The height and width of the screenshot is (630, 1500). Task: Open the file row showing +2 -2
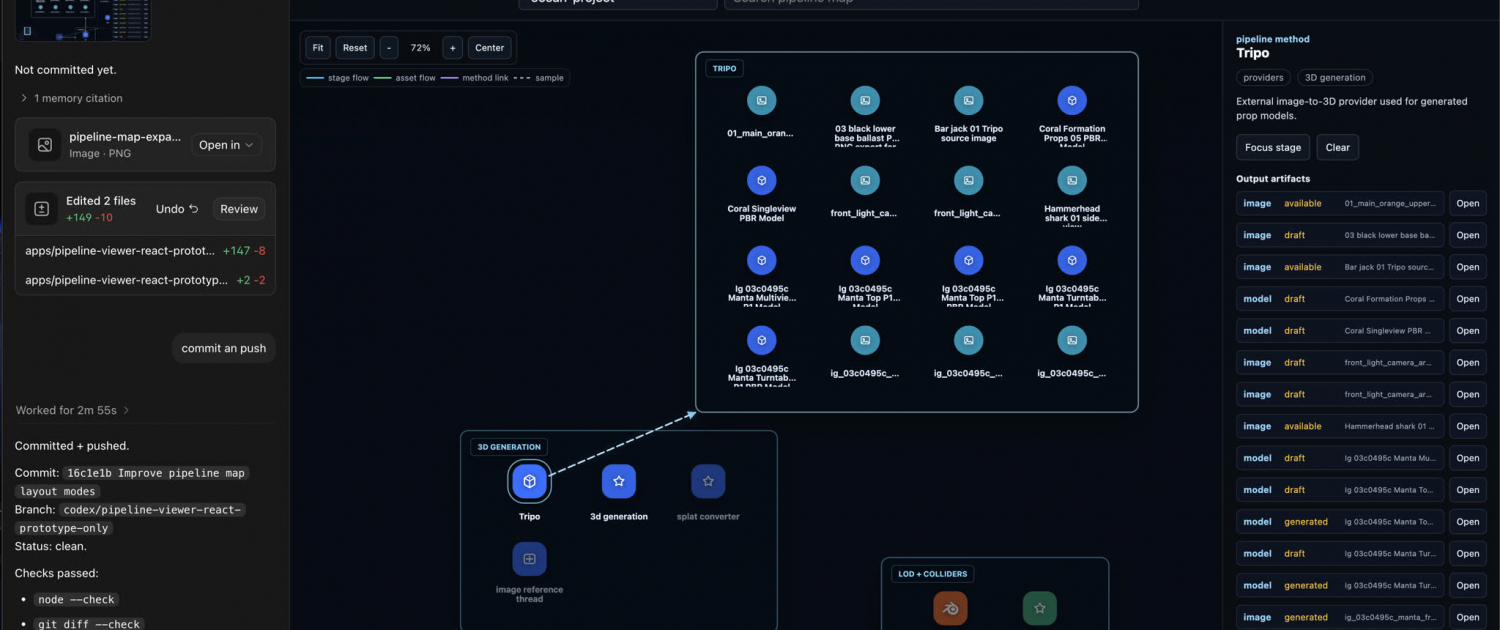pos(145,280)
